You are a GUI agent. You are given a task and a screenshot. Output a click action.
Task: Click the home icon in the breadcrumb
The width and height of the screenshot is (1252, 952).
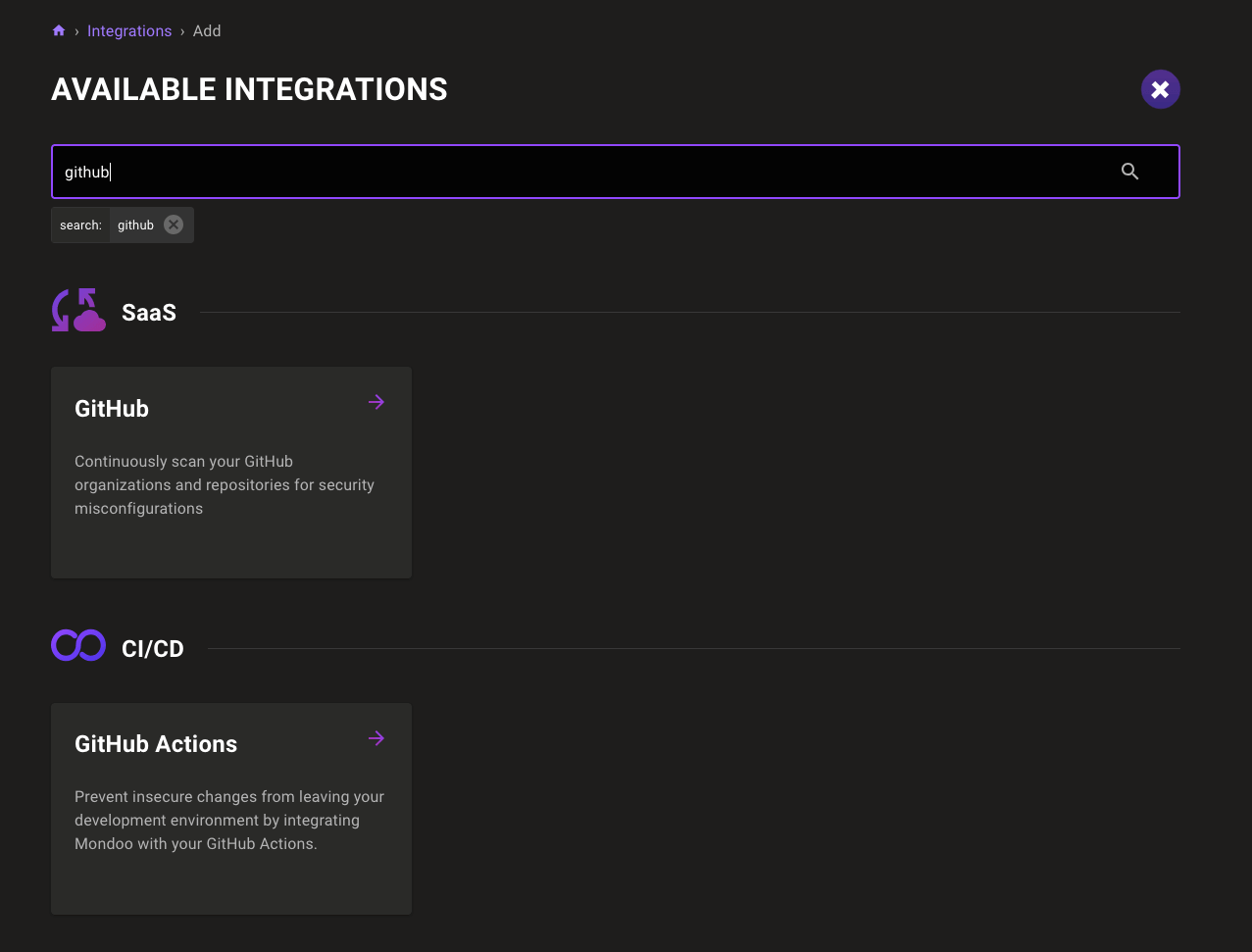tap(58, 30)
